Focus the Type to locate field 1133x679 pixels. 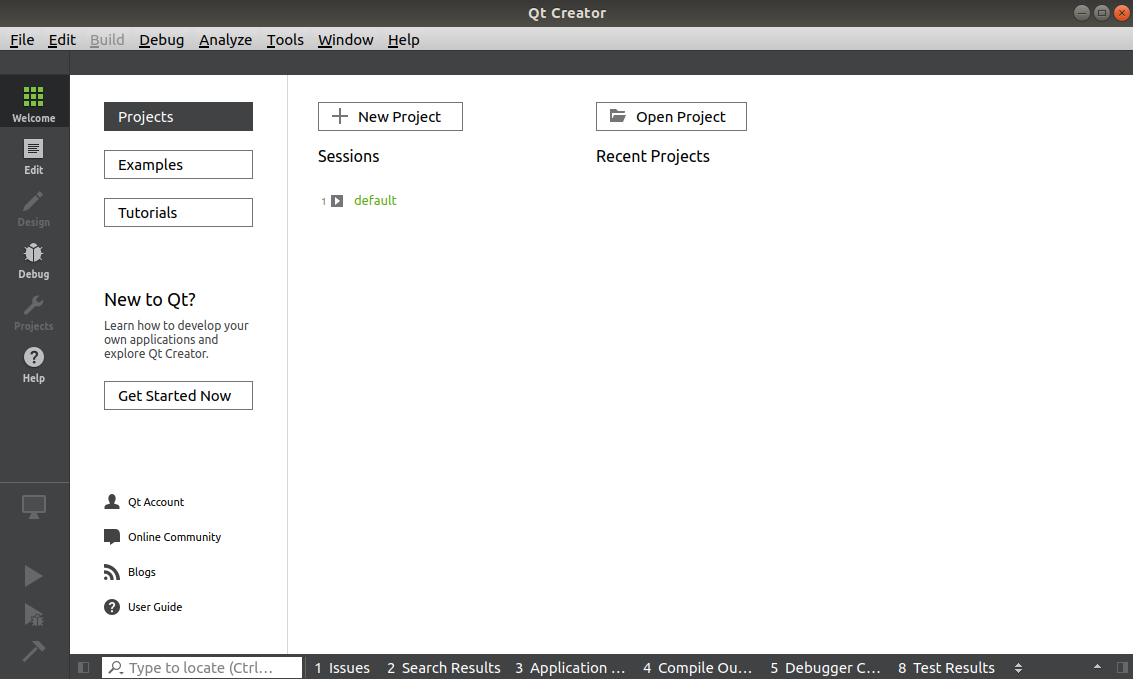pos(202,667)
